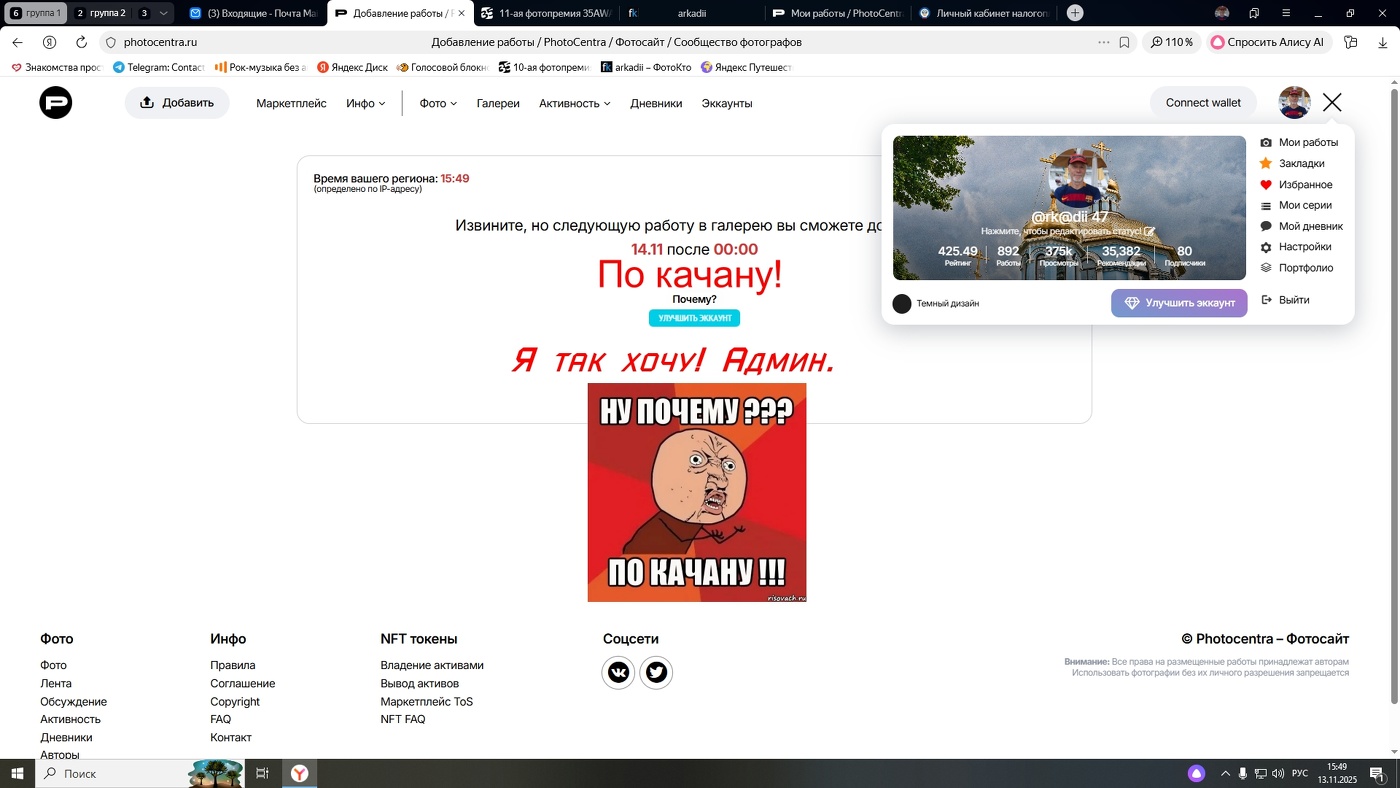Open «Закладки» via star icon
This screenshot has width=1400, height=788.
(1300, 163)
